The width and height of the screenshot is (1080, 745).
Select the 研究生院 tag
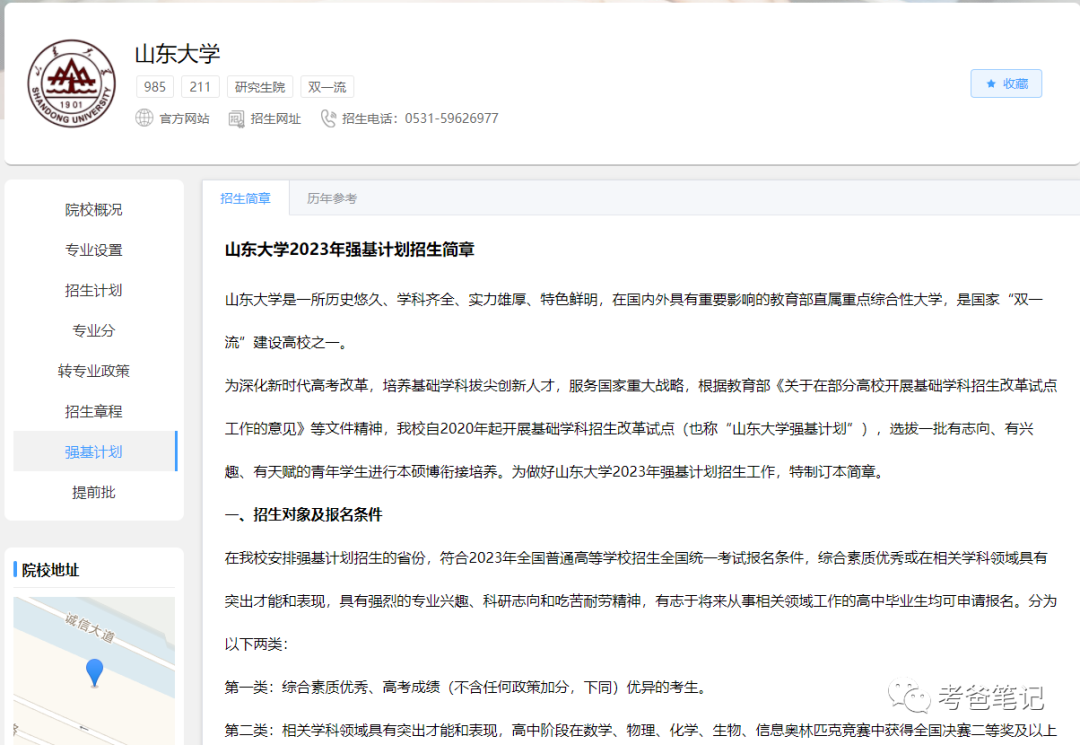260,87
